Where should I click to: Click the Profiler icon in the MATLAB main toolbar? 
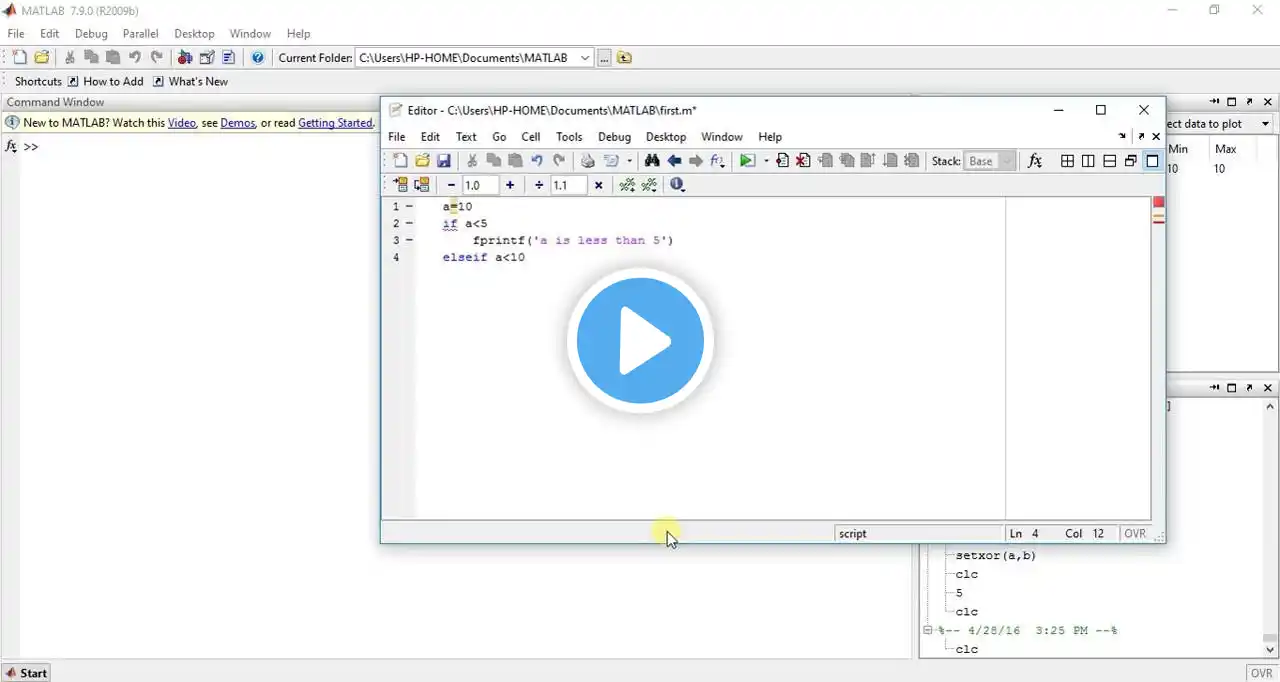point(228,58)
